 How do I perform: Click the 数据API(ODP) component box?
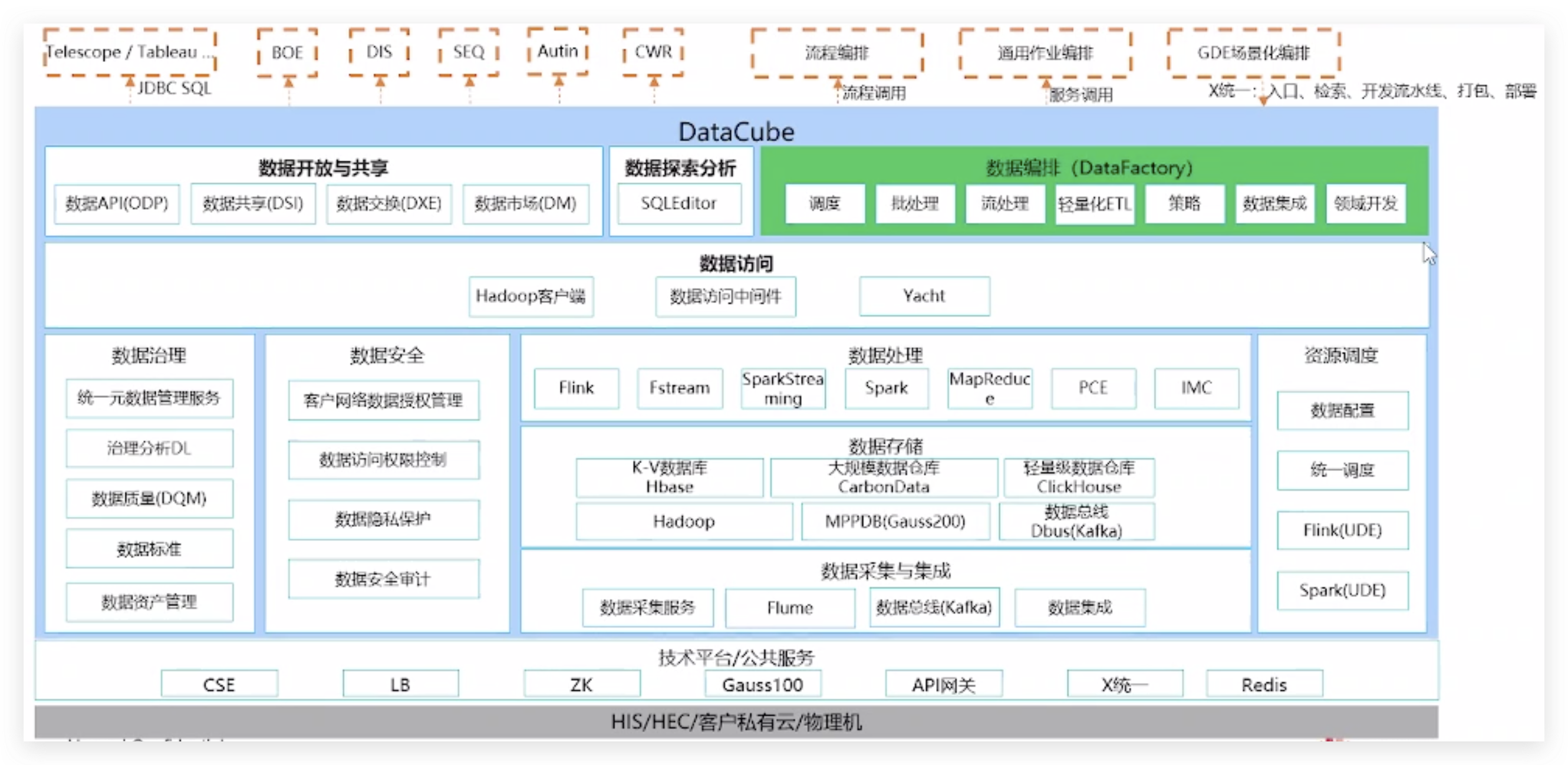tap(117, 204)
